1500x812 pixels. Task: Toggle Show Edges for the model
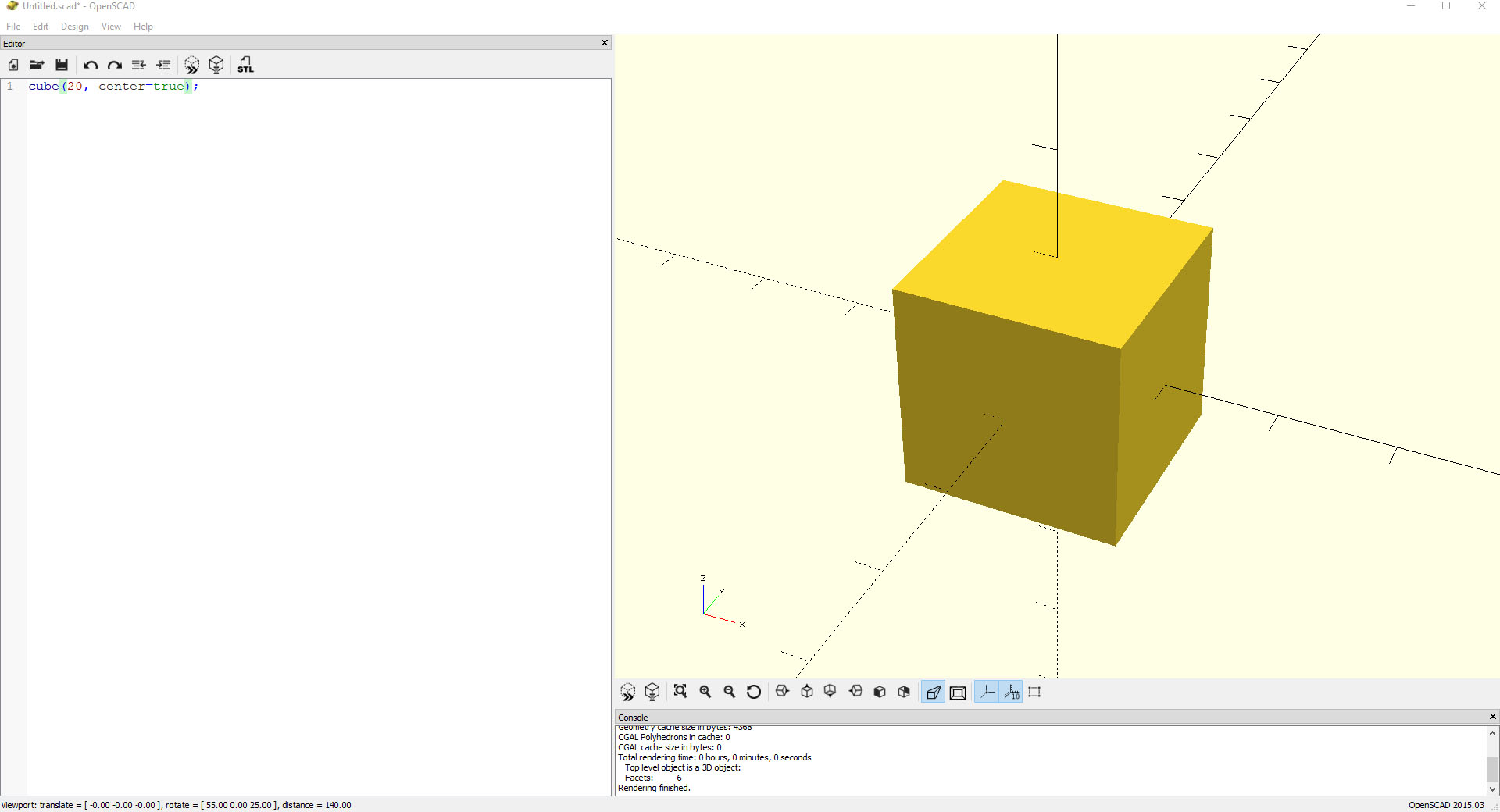[1035, 692]
